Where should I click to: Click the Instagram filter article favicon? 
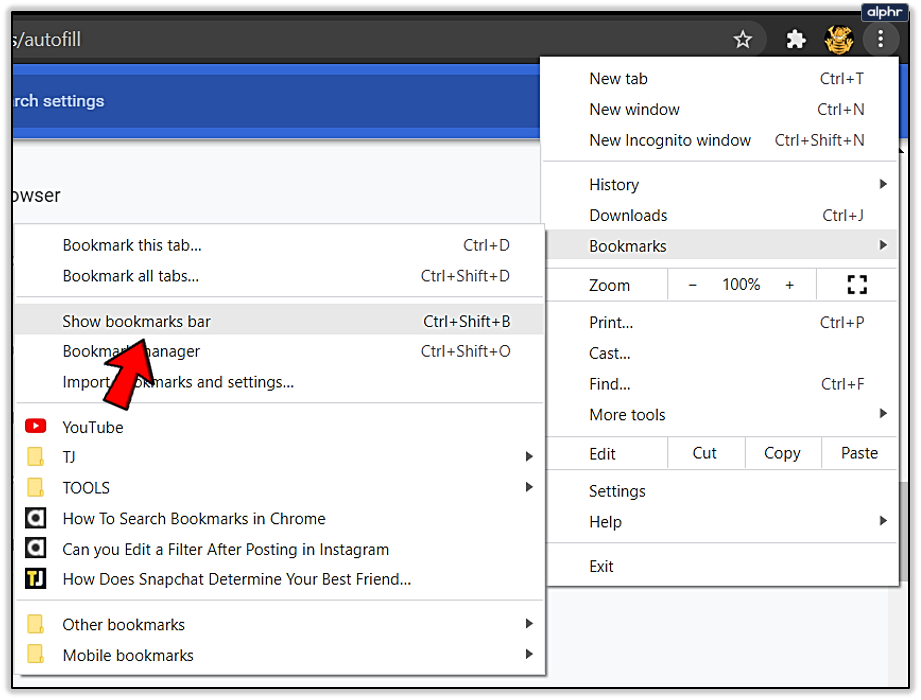[x=35, y=548]
